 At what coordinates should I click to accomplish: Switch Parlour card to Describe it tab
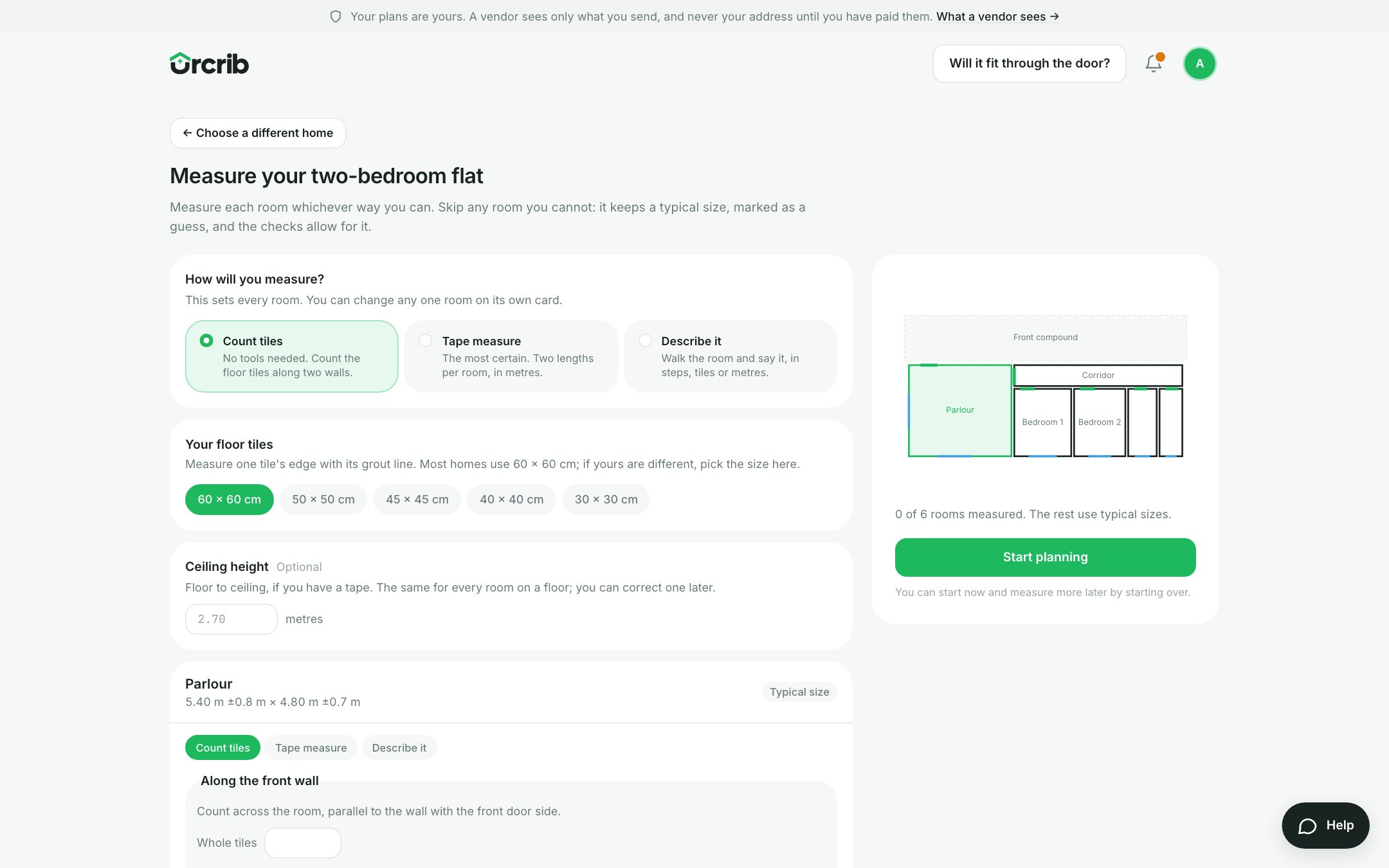tap(399, 748)
